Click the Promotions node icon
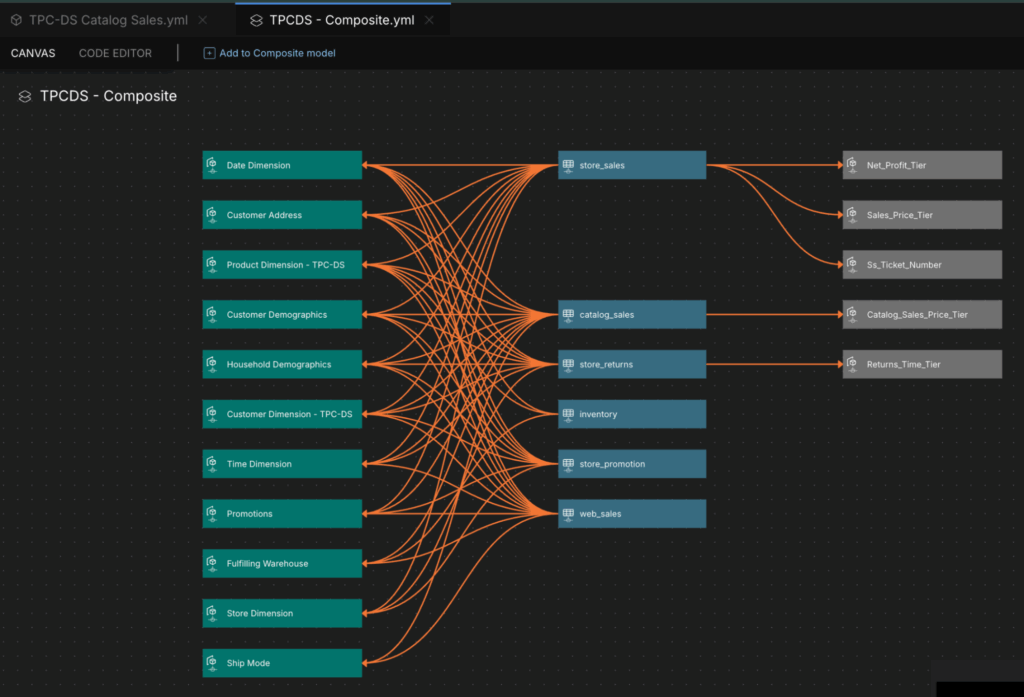This screenshot has width=1024, height=697. tap(212, 513)
